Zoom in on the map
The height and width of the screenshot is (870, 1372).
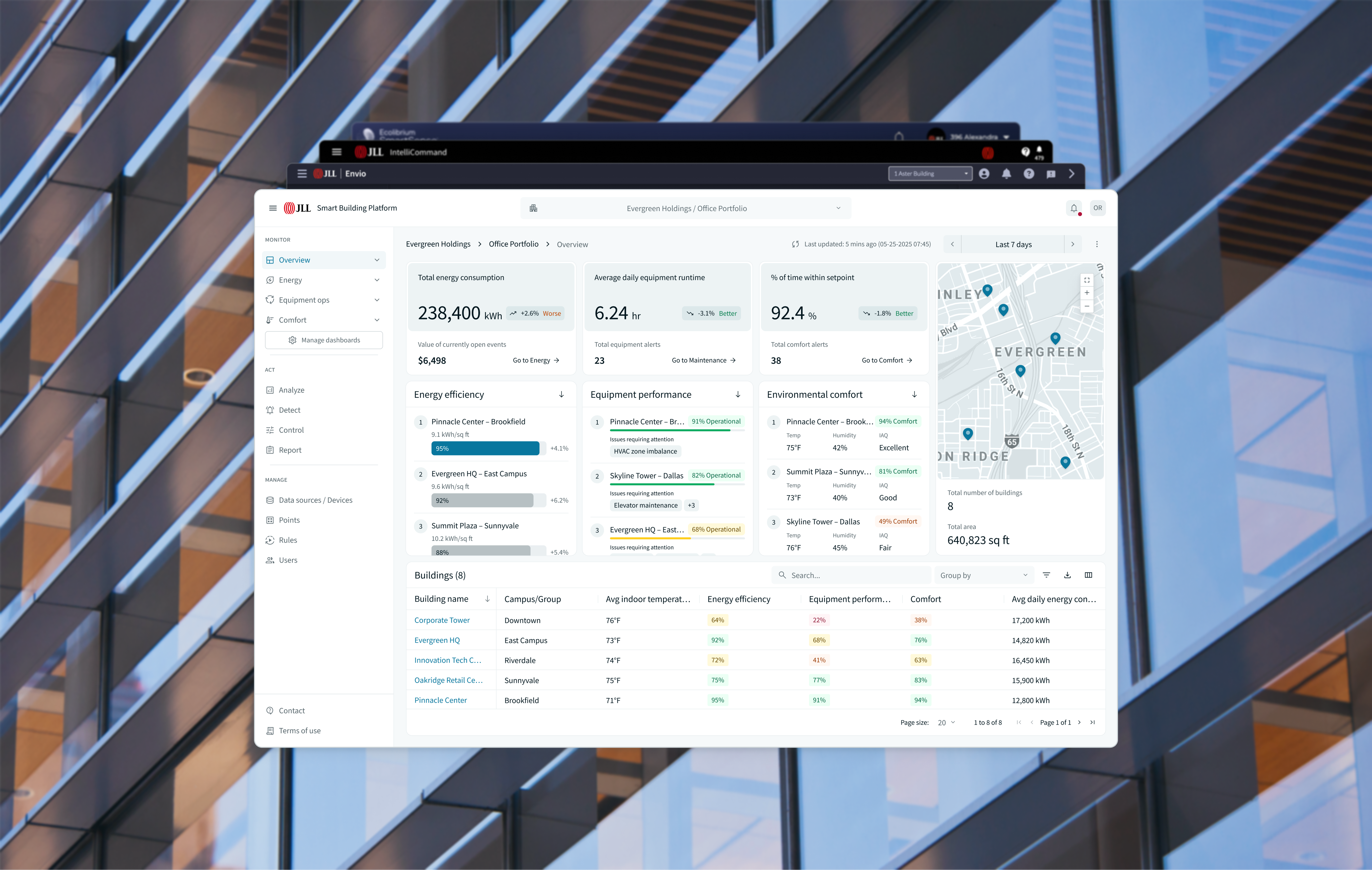(1087, 292)
